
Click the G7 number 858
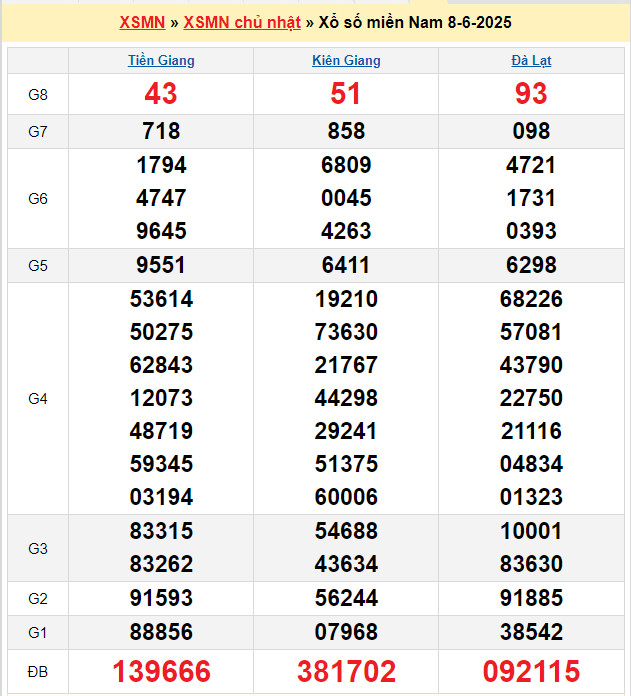346,131
